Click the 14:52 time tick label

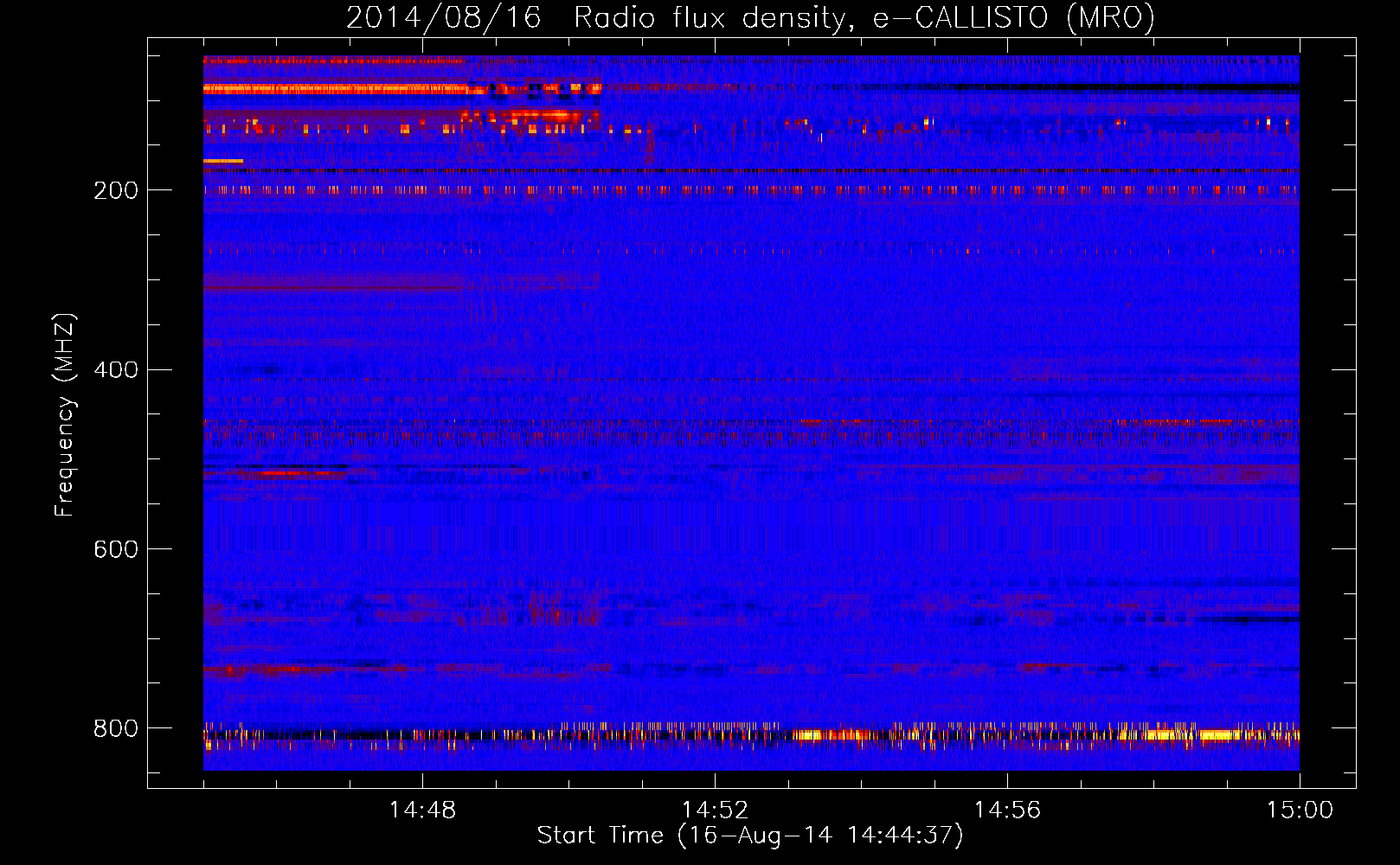(715, 811)
